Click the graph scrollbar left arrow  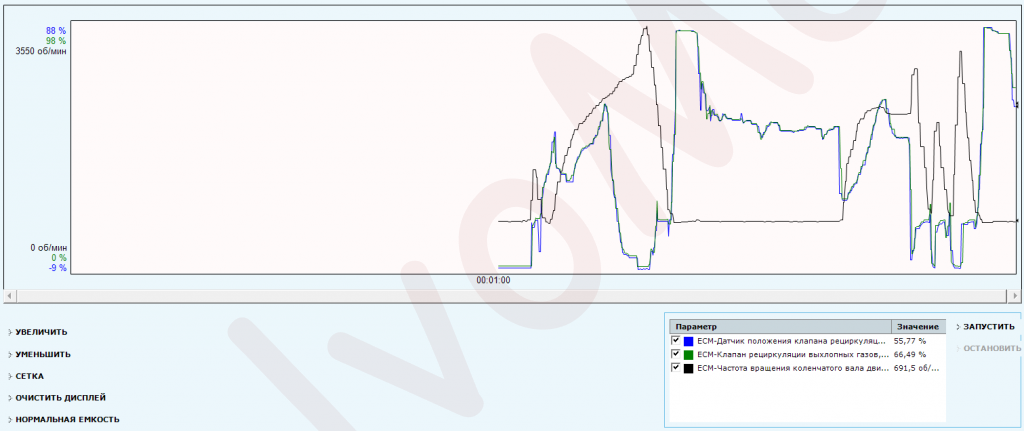9,296
